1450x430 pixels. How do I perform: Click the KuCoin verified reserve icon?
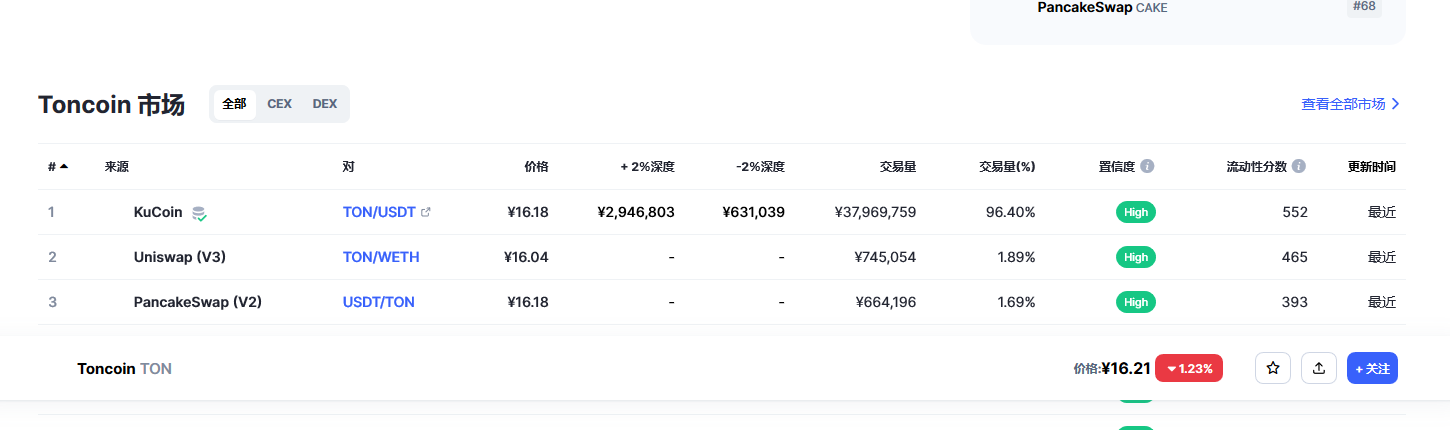click(199, 213)
